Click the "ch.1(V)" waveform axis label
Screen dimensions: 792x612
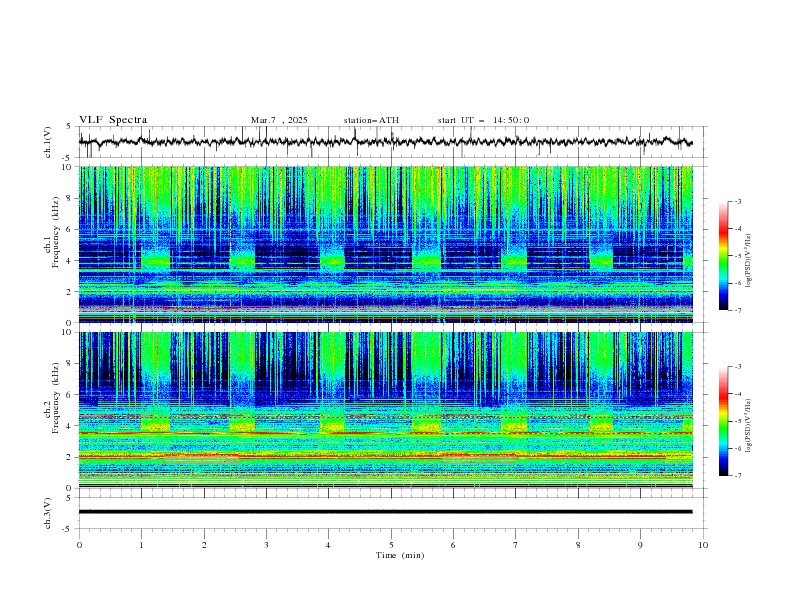click(48, 142)
